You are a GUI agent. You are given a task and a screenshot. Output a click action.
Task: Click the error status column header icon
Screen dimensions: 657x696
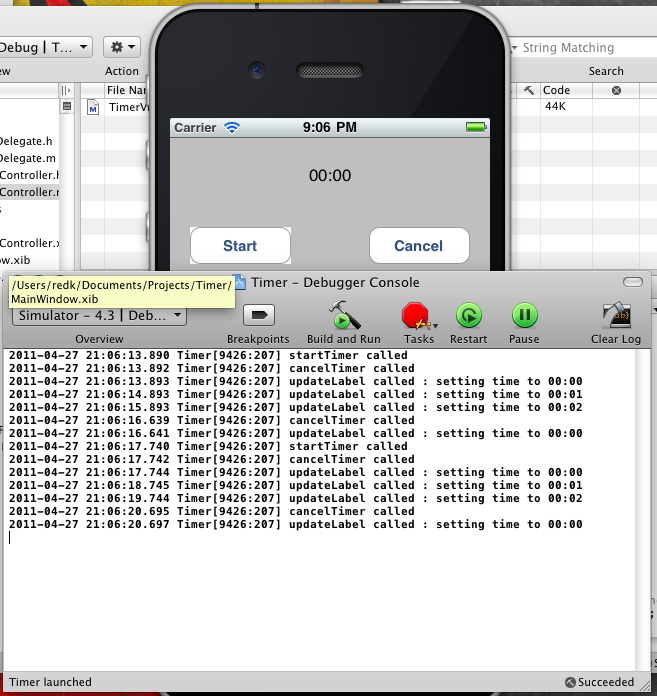616,91
